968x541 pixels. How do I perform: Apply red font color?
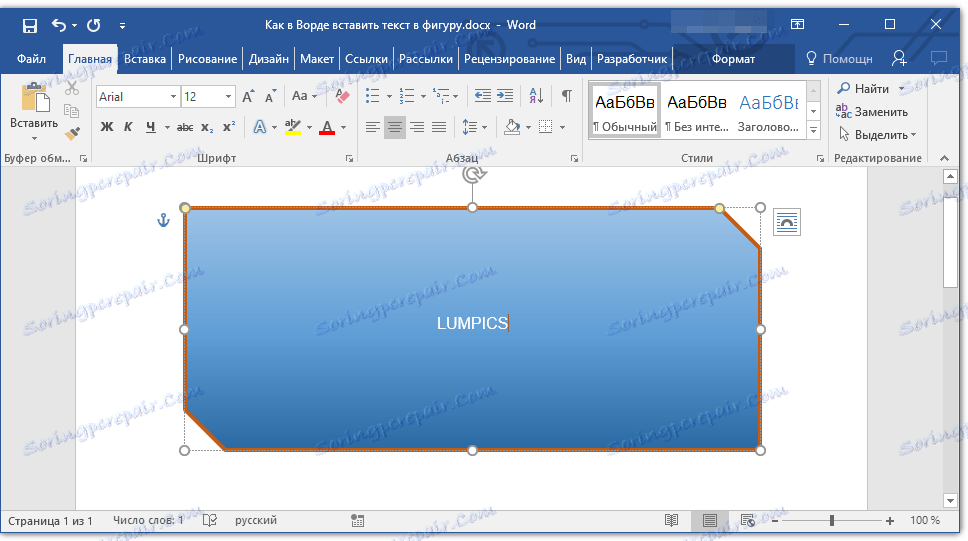[327, 127]
